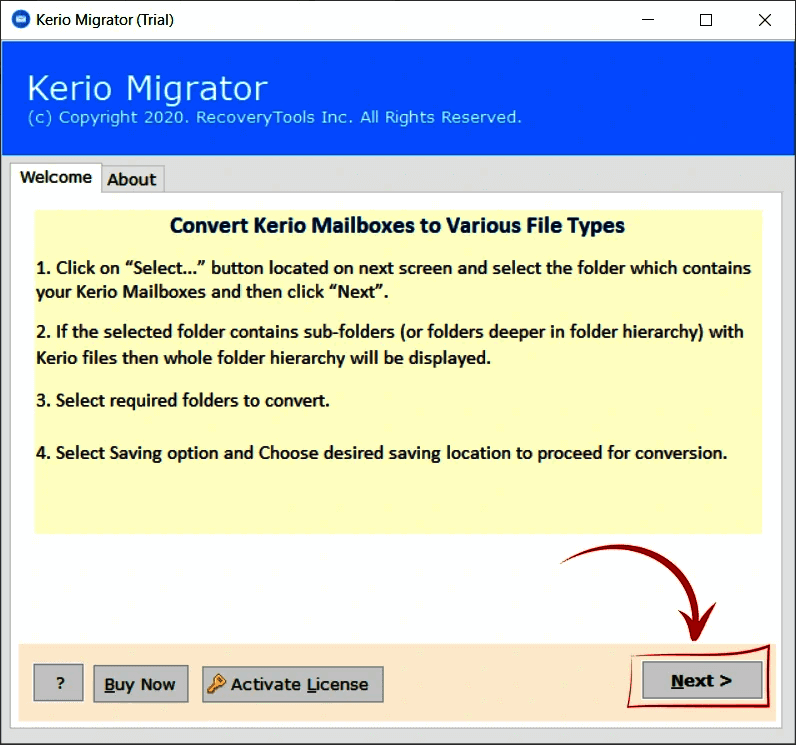Click step 3 Select required folders text

183,400
